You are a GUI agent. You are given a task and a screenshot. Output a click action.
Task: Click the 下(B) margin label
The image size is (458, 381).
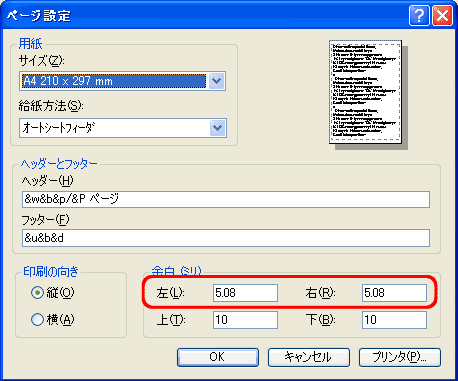(320, 320)
